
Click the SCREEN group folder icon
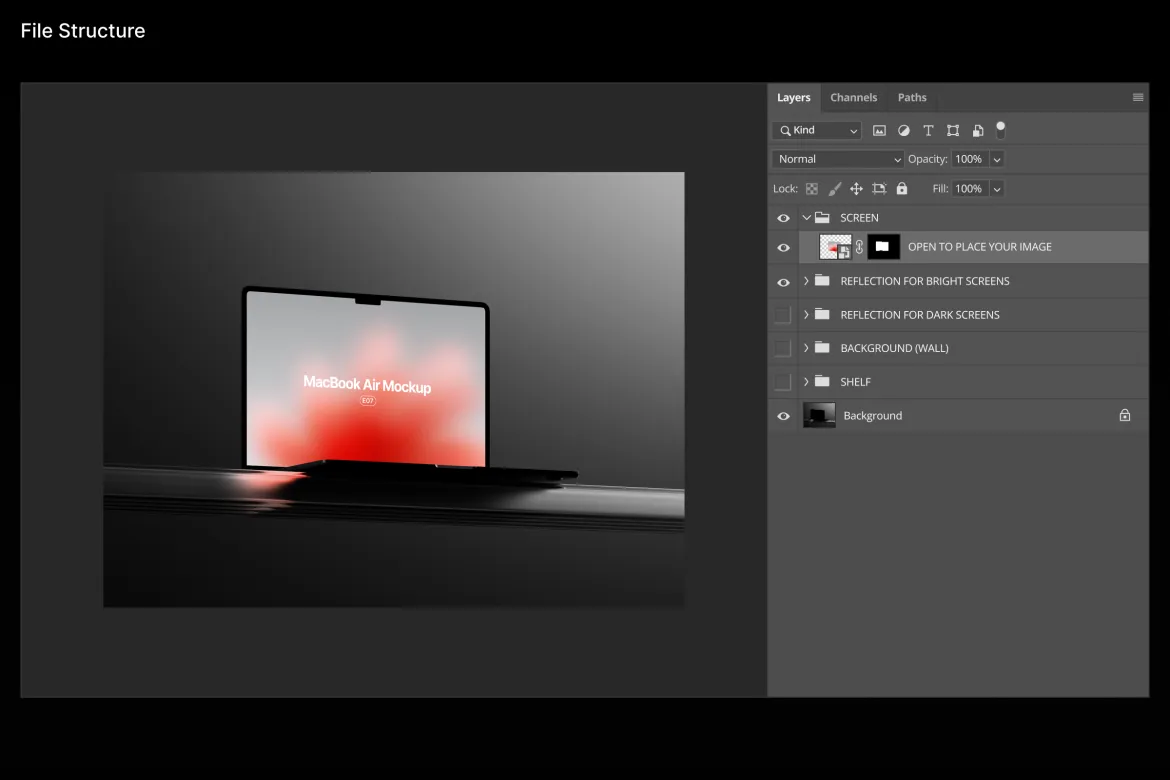point(822,218)
